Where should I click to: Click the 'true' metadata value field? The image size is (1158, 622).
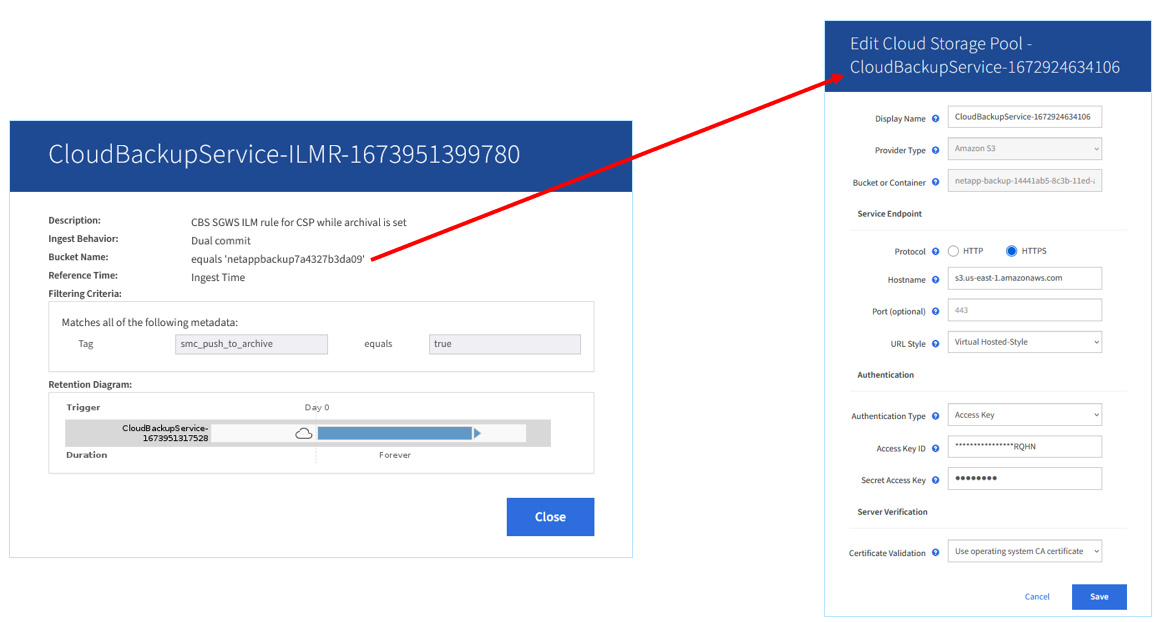(x=504, y=344)
